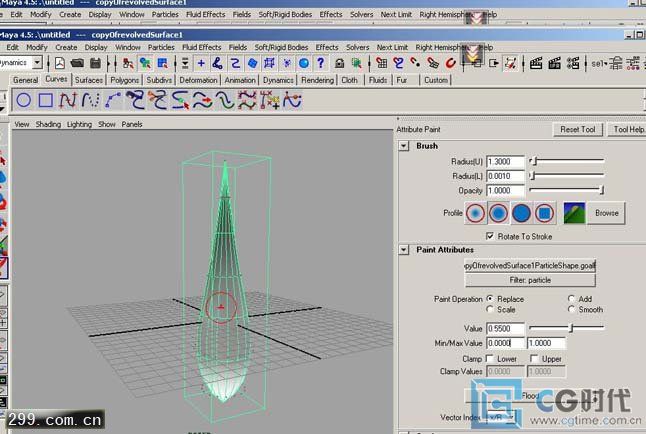Click the Attach Curves shelf icon
The image size is (646, 434).
point(136,100)
